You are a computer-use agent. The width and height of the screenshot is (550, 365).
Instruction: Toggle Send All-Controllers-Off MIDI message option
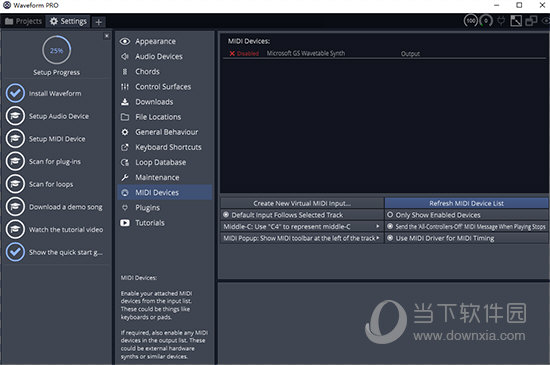tap(466, 227)
